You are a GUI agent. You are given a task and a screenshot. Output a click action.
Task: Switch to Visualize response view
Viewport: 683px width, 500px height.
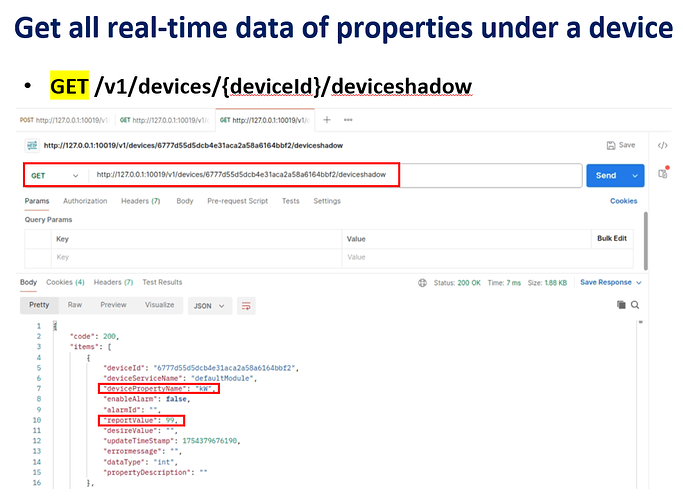pos(159,305)
